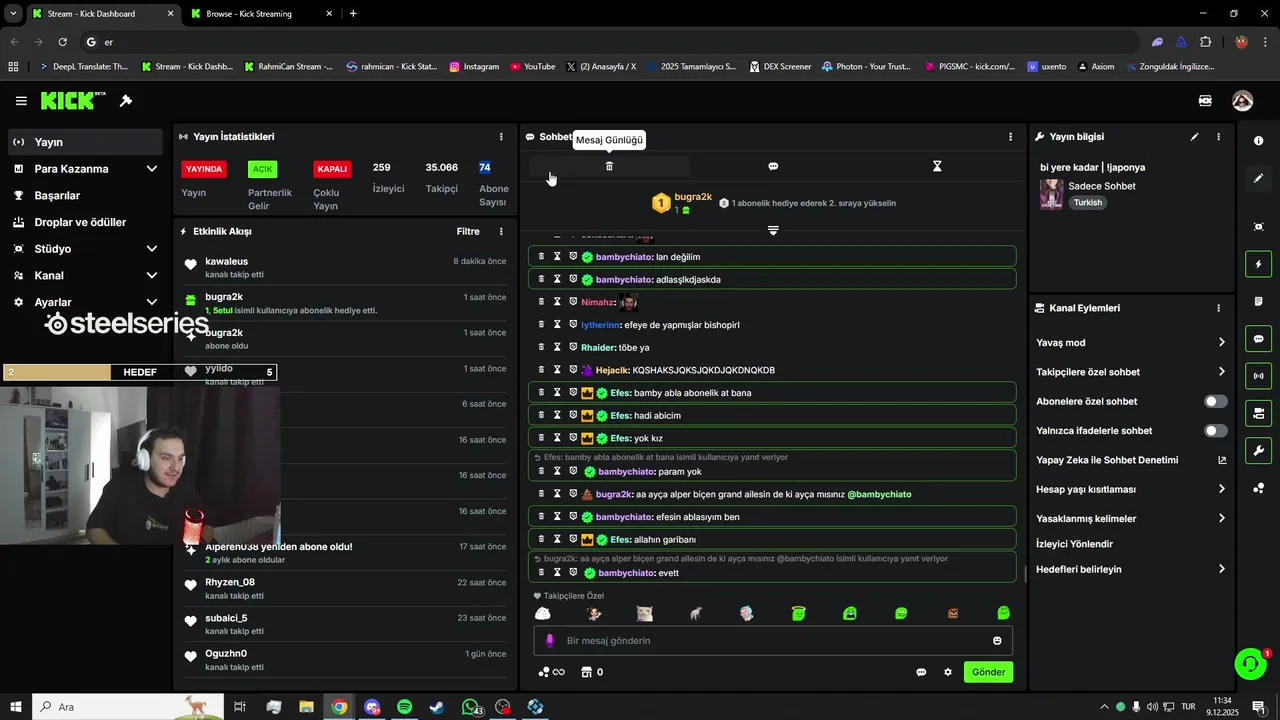This screenshot has height=720, width=1280.
Task: Toggle Abonelere özel sohbet switch
Action: [1215, 401]
